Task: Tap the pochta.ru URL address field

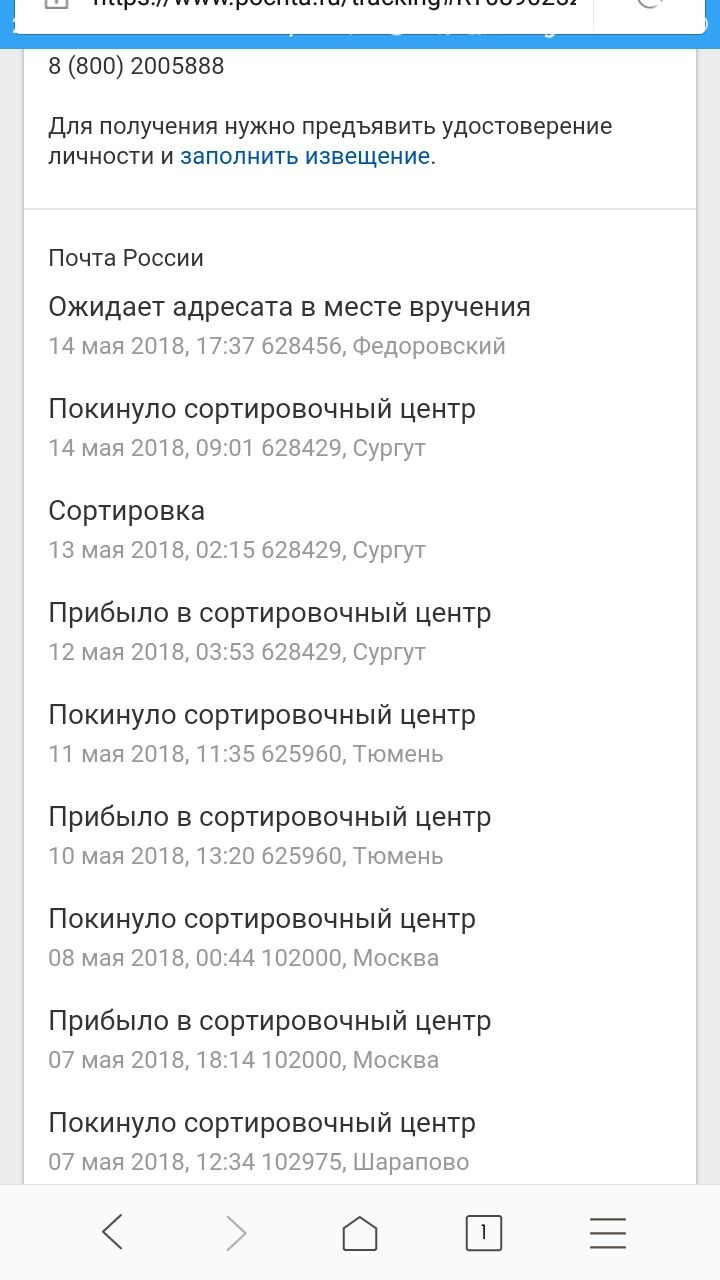Action: [330, 8]
